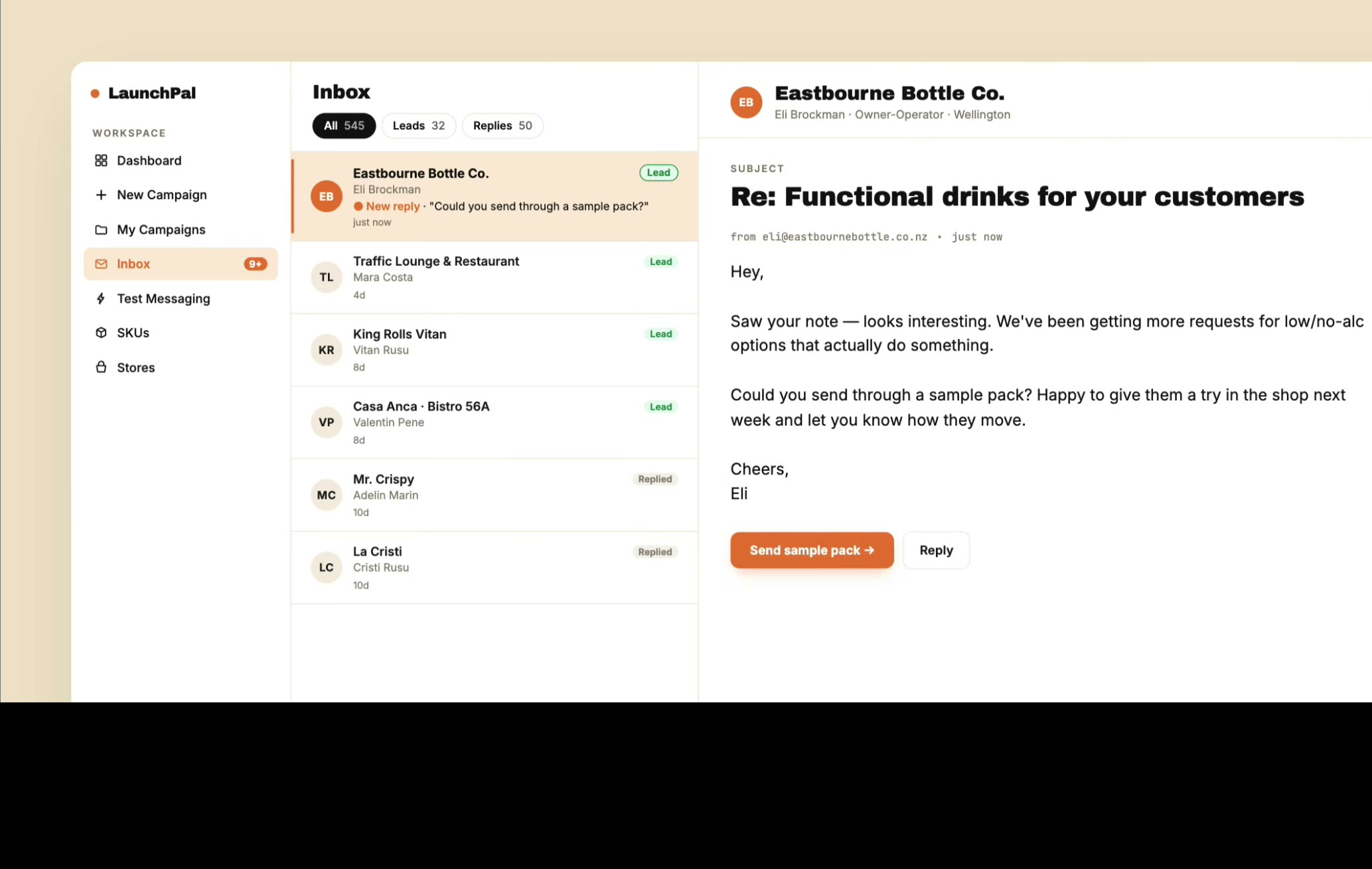The width and height of the screenshot is (1372, 869).
Task: Click the bag icon for Stores
Action: [x=101, y=367]
